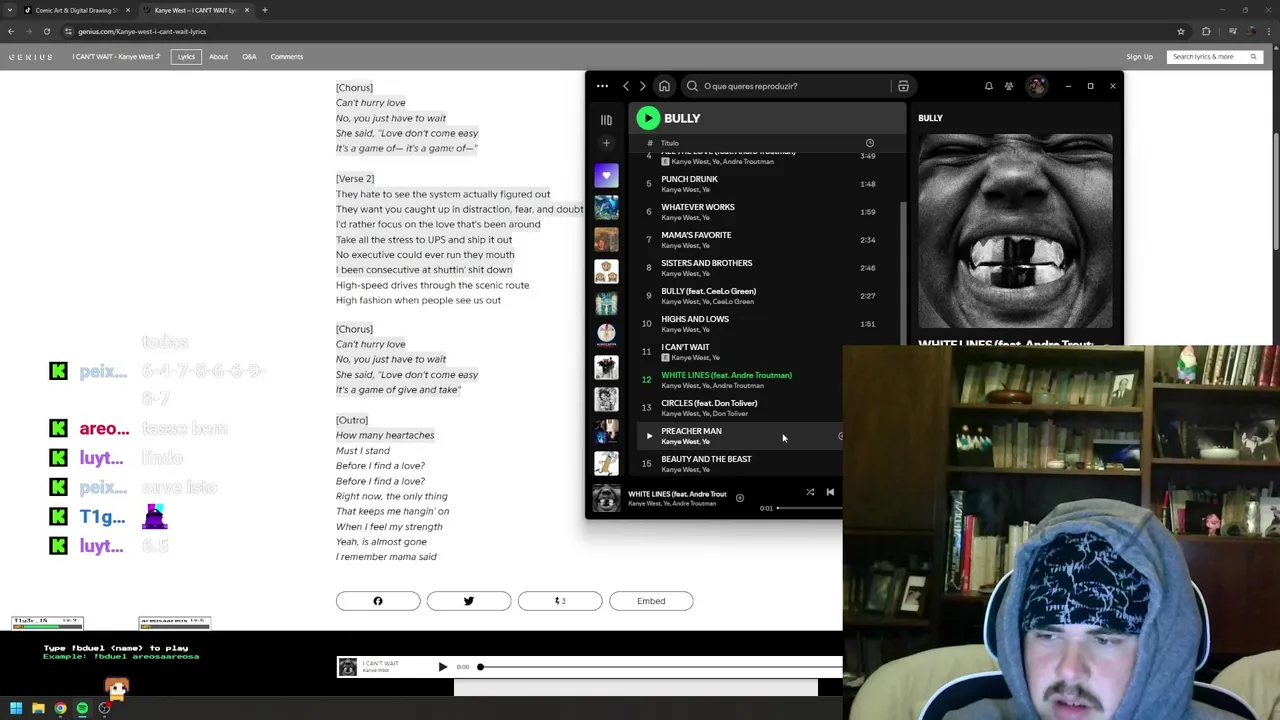The width and height of the screenshot is (1280, 720).
Task: Toggle shuffle in Spotify player
Action: click(x=810, y=492)
